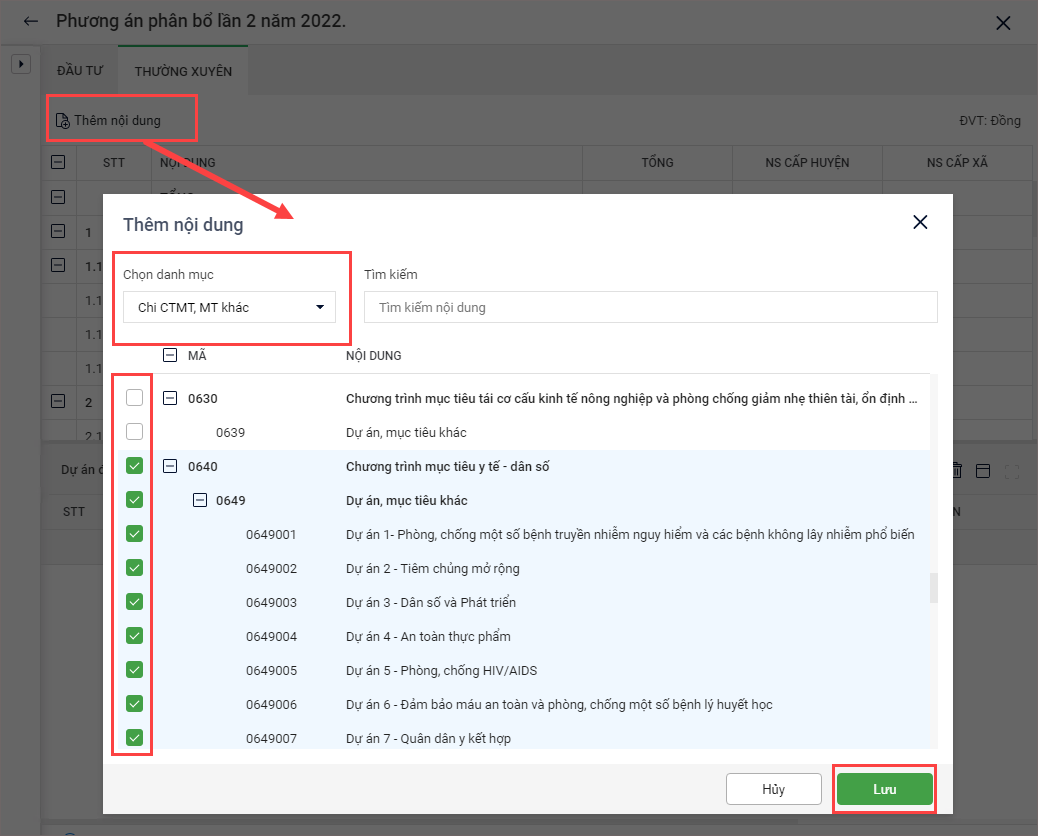The height and width of the screenshot is (836, 1038).
Task: Collapse the 0640 tree node
Action: (170, 466)
